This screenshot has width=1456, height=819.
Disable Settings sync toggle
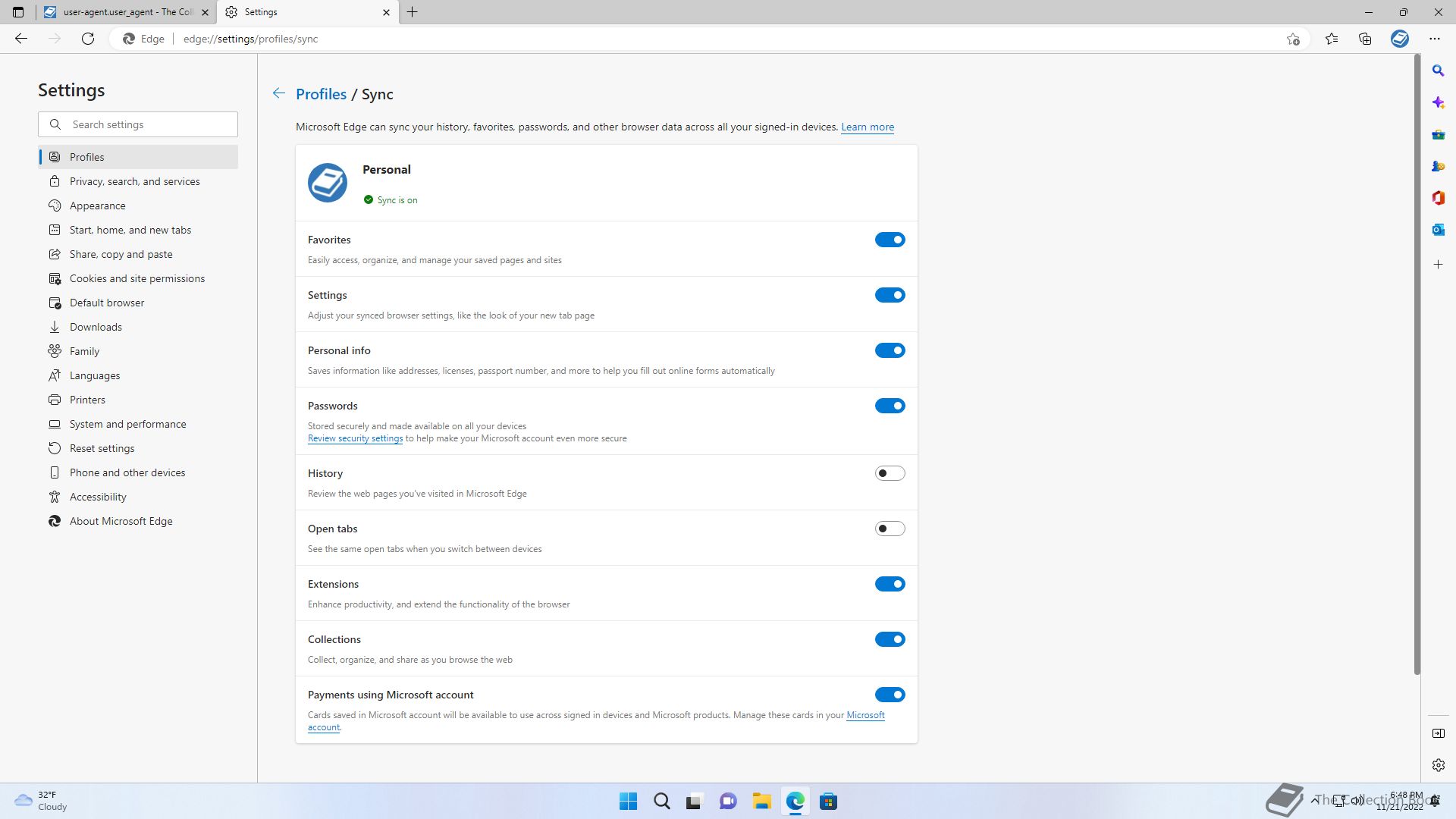coord(890,295)
